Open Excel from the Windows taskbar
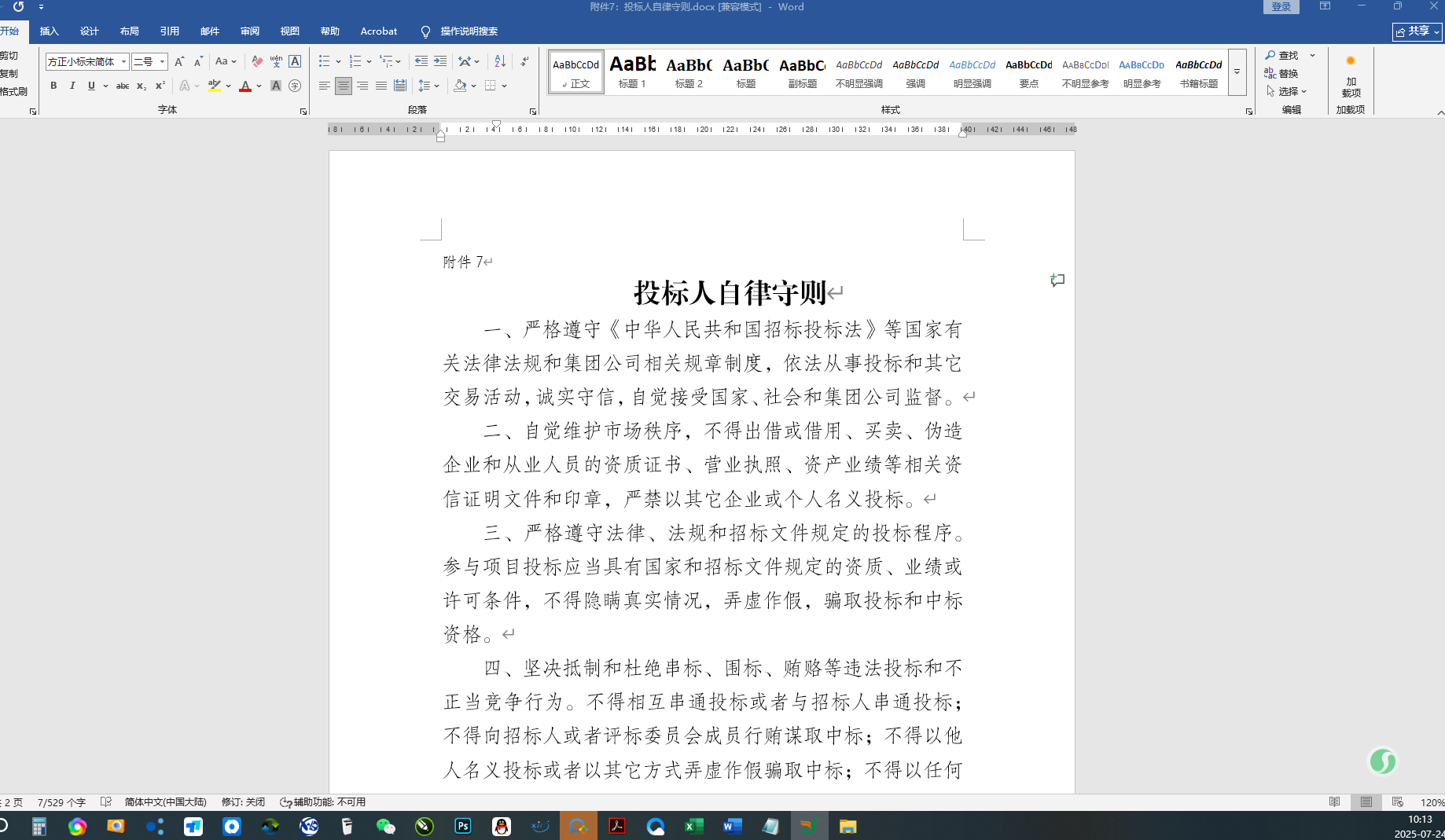This screenshot has width=1445, height=840. 693,826
